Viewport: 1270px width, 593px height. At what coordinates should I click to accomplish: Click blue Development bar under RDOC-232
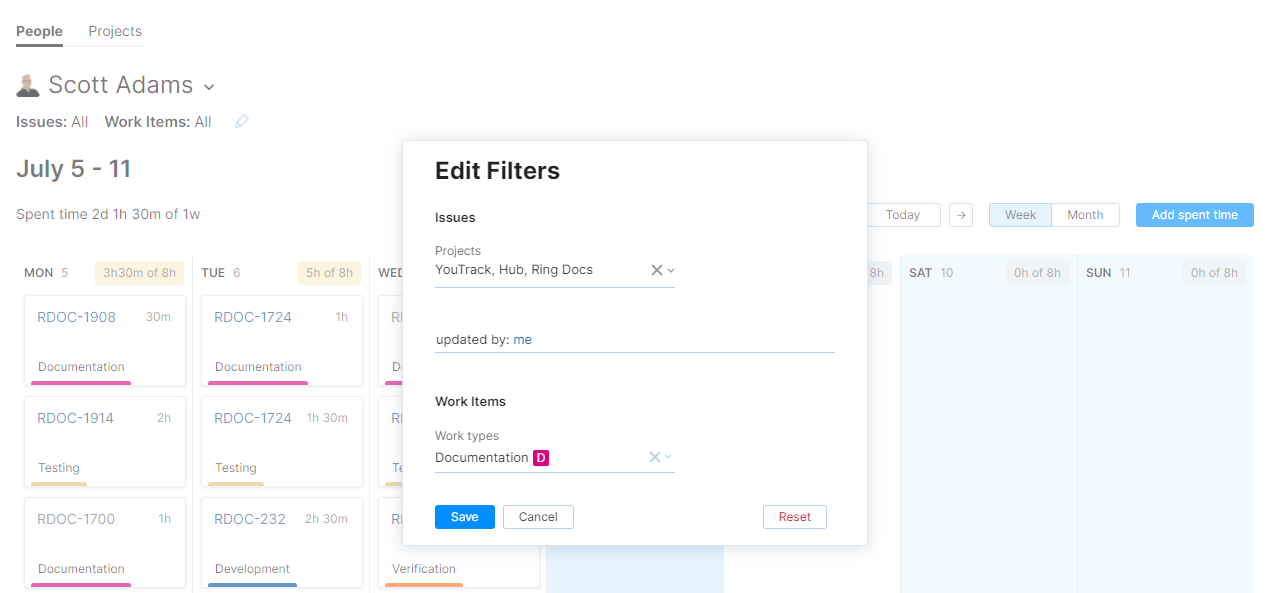252,584
